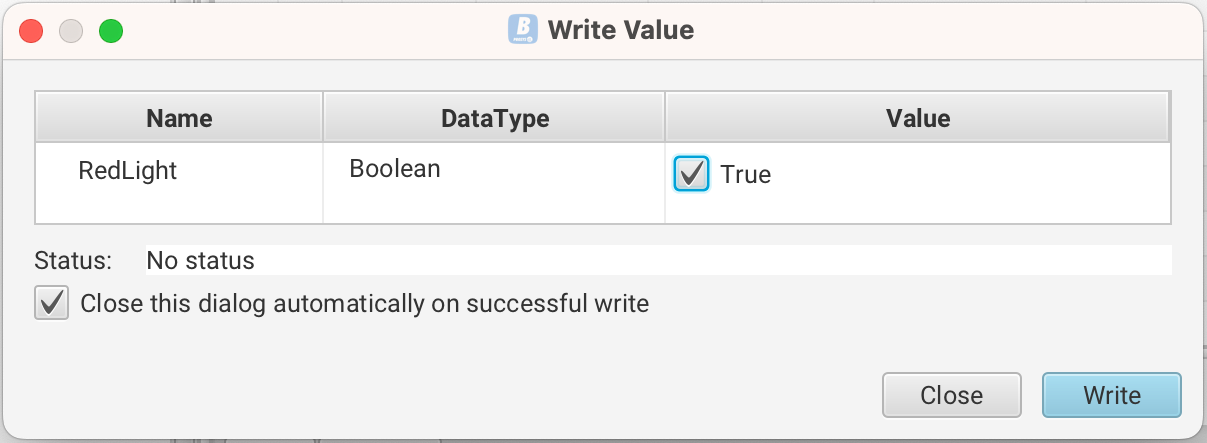Click the Write button
The width and height of the screenshot is (1207, 443).
point(1111,395)
